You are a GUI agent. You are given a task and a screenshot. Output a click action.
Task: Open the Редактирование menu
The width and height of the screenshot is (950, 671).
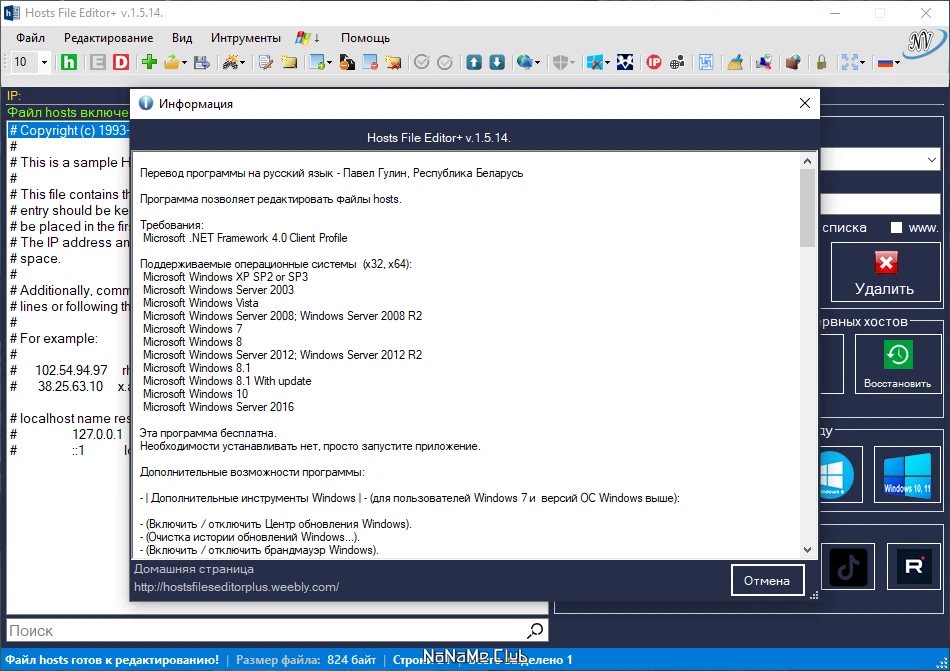pyautogui.click(x=108, y=38)
